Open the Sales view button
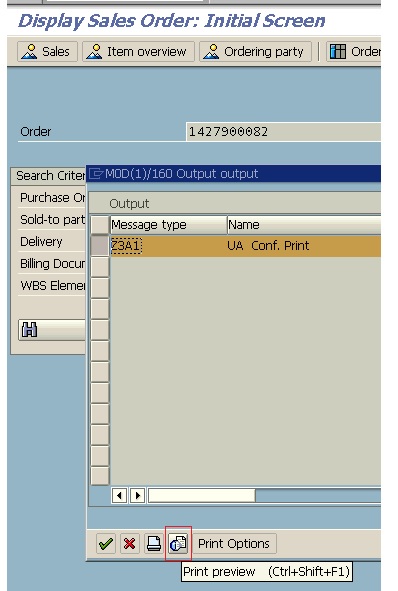Viewport: 398px width, 591px height. tap(47, 51)
